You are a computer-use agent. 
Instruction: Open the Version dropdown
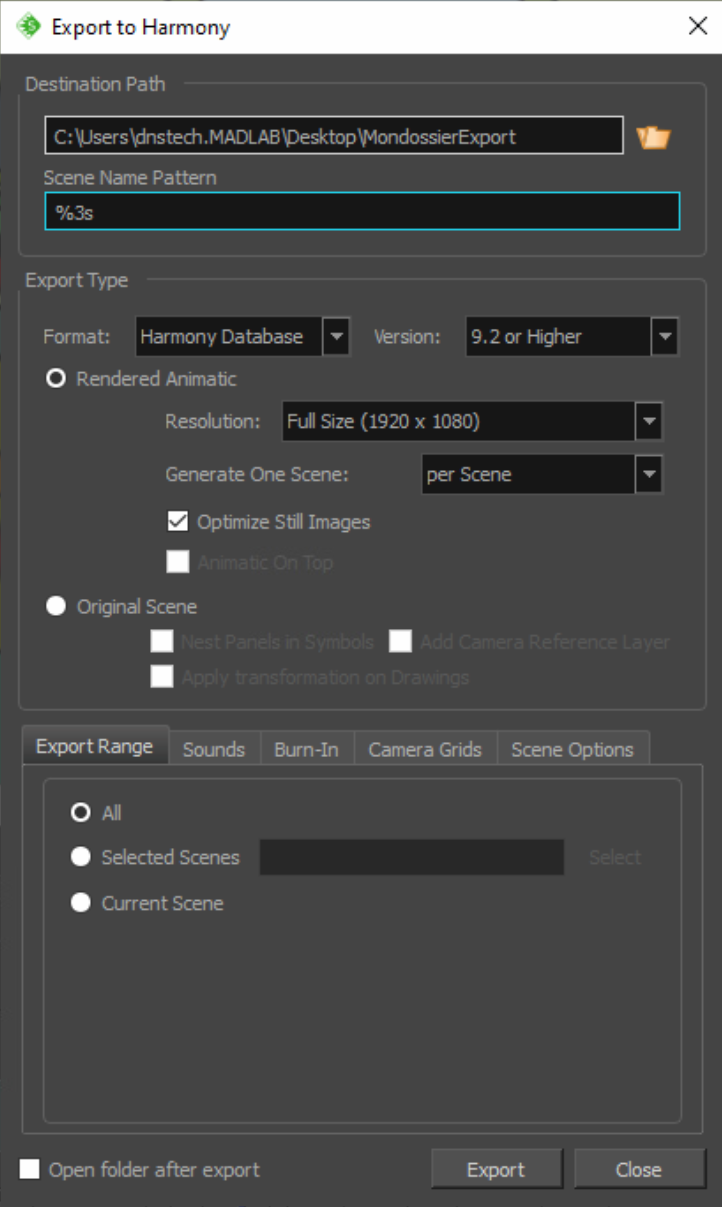tap(573, 337)
